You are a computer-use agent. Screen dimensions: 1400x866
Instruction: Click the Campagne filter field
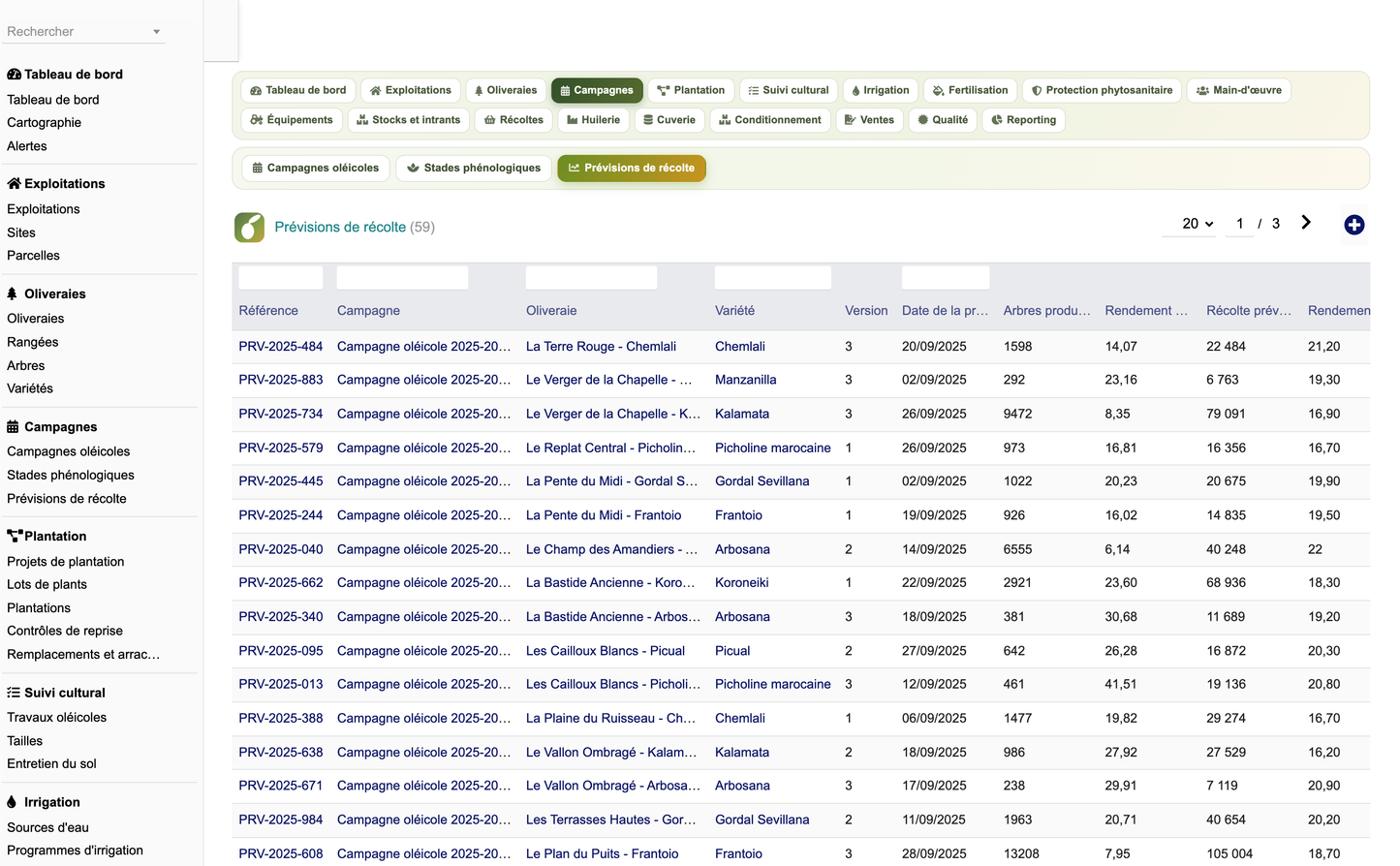tap(402, 278)
